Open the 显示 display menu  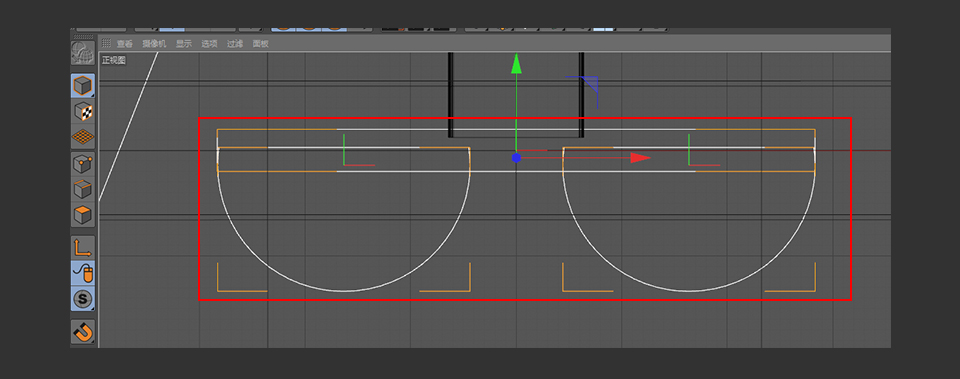pos(184,43)
